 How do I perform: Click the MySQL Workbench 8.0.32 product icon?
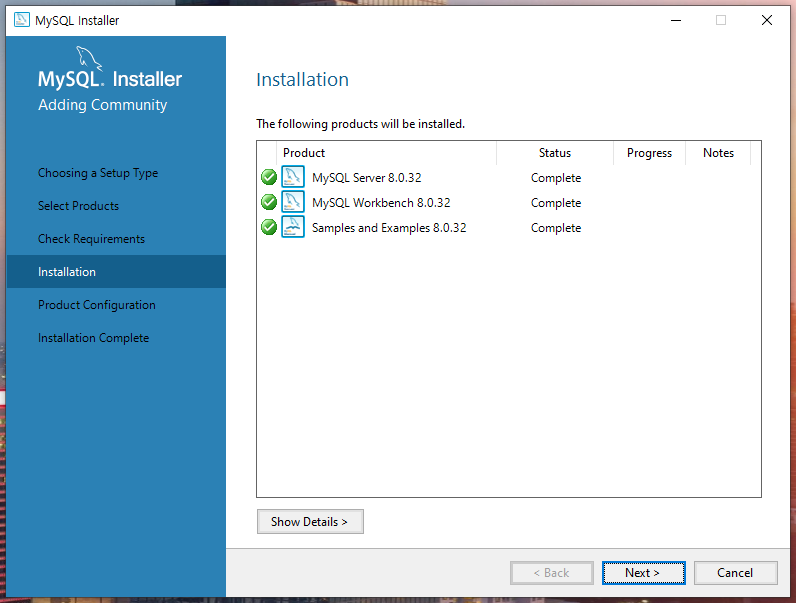click(293, 202)
